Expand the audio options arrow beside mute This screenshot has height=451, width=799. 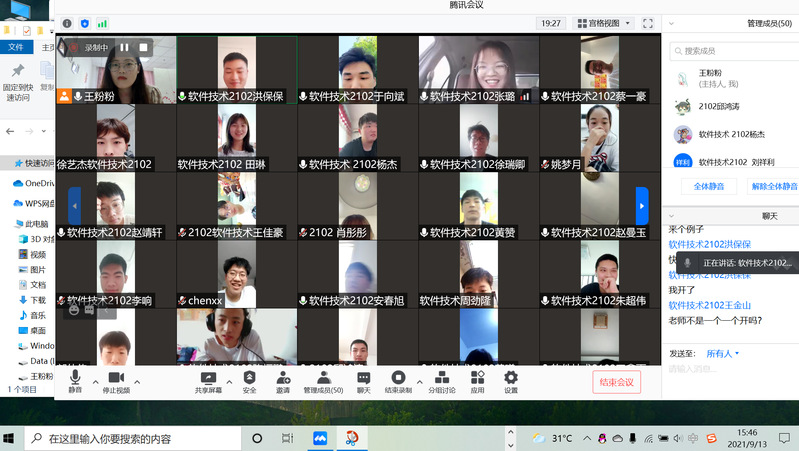96,381
